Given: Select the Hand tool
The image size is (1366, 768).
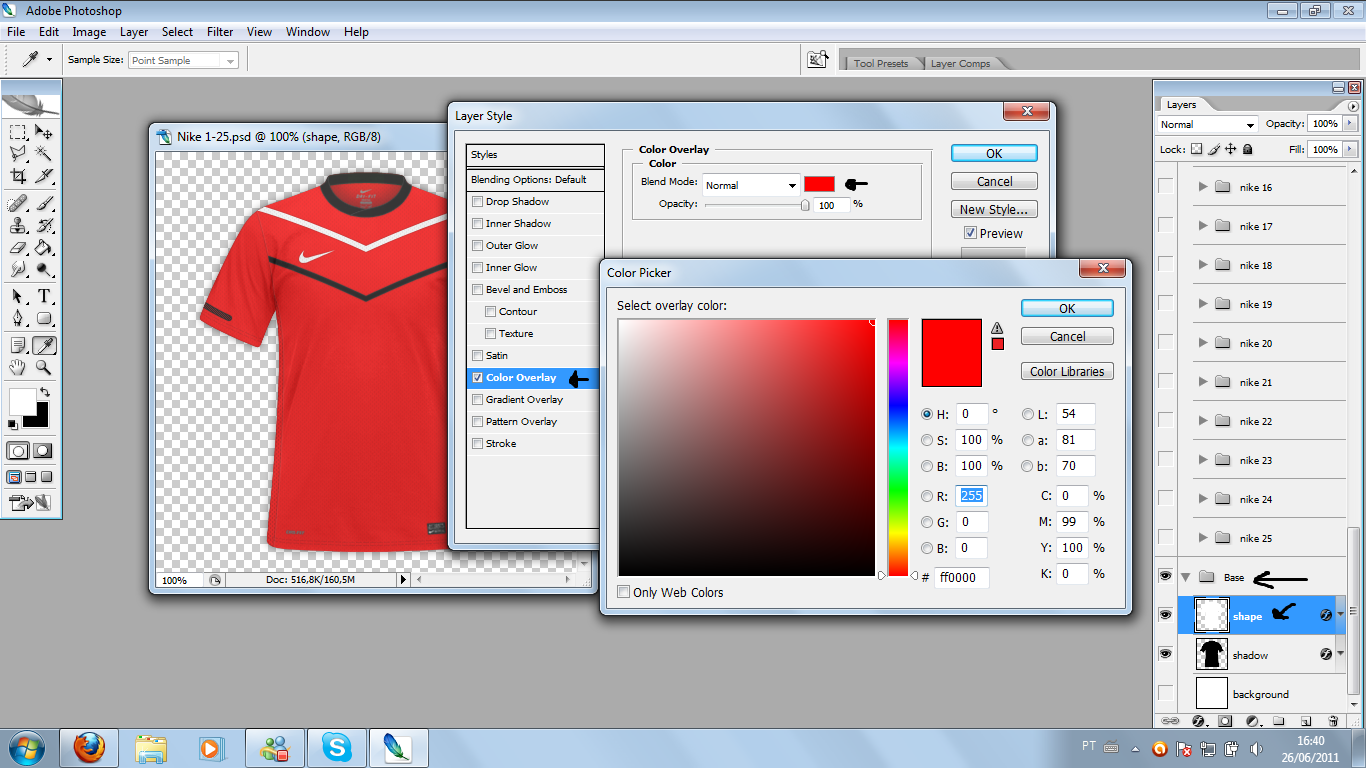Looking at the screenshot, I should point(18,367).
